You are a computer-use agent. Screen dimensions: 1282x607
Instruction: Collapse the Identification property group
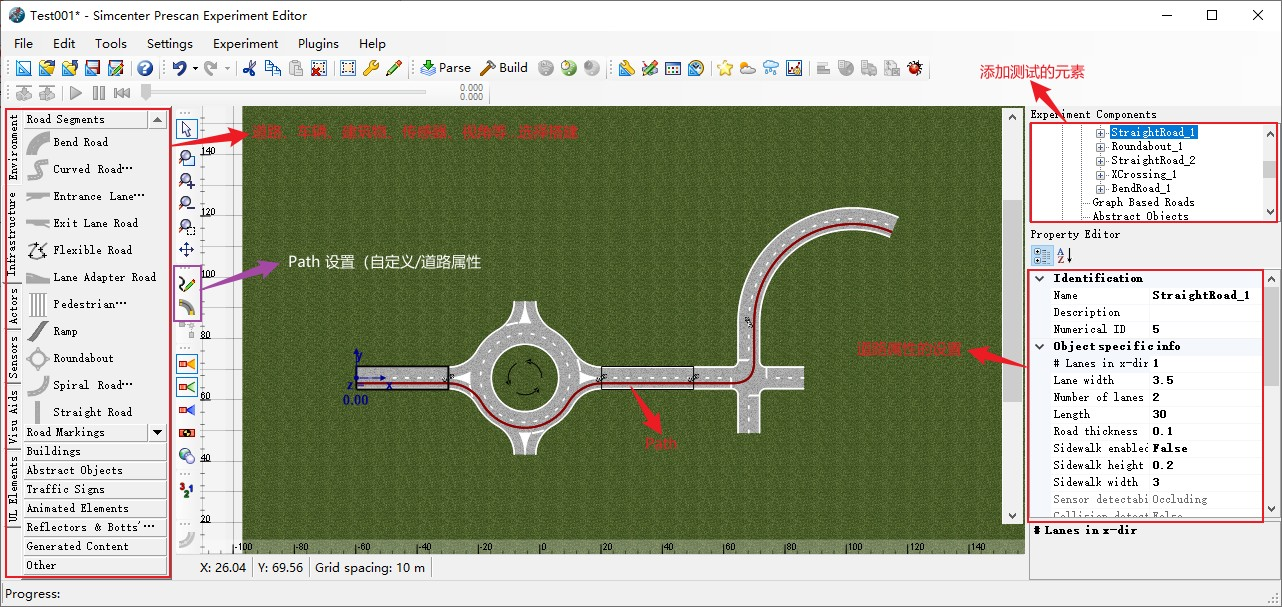(x=1040, y=278)
